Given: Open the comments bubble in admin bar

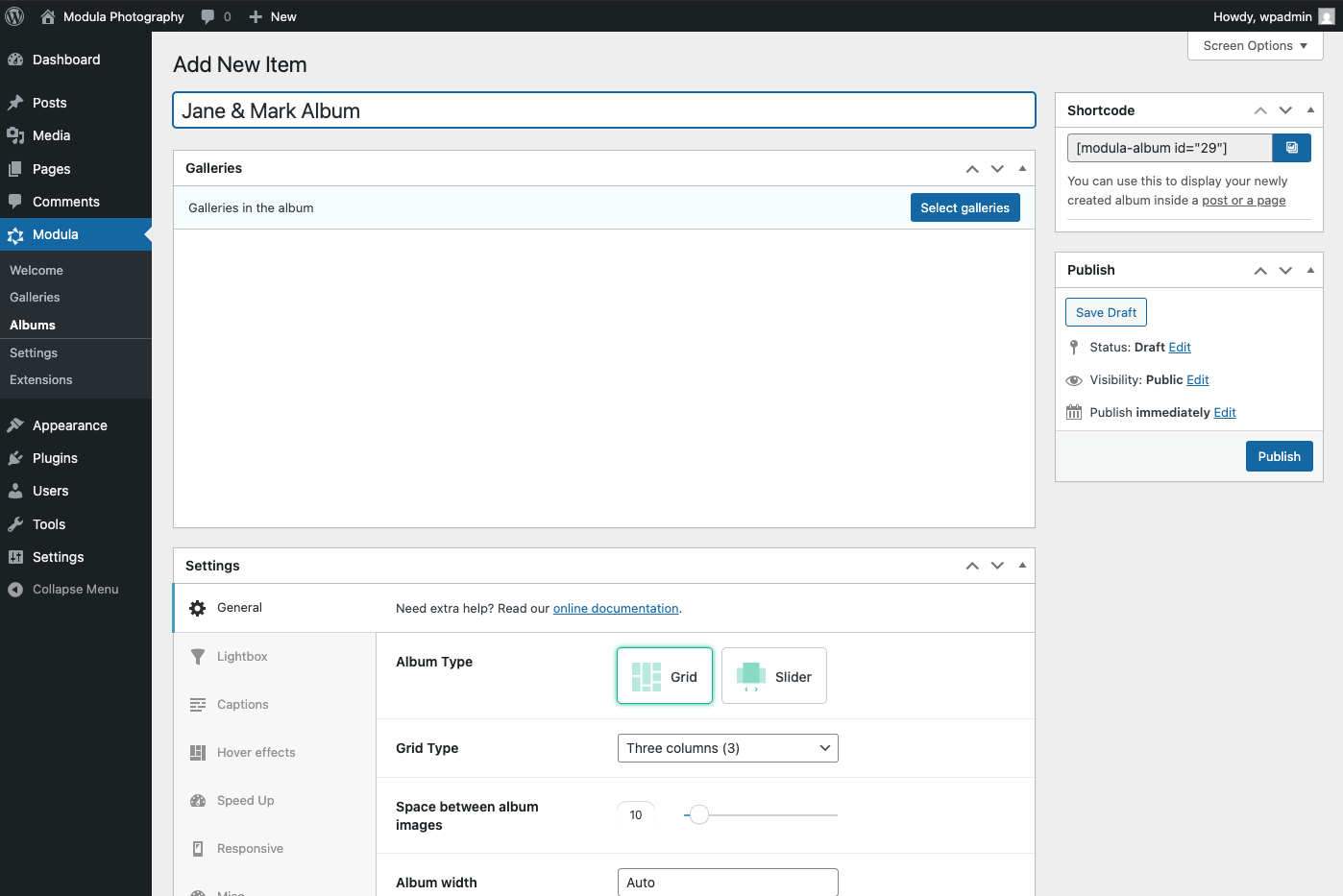Looking at the screenshot, I should coord(215,16).
